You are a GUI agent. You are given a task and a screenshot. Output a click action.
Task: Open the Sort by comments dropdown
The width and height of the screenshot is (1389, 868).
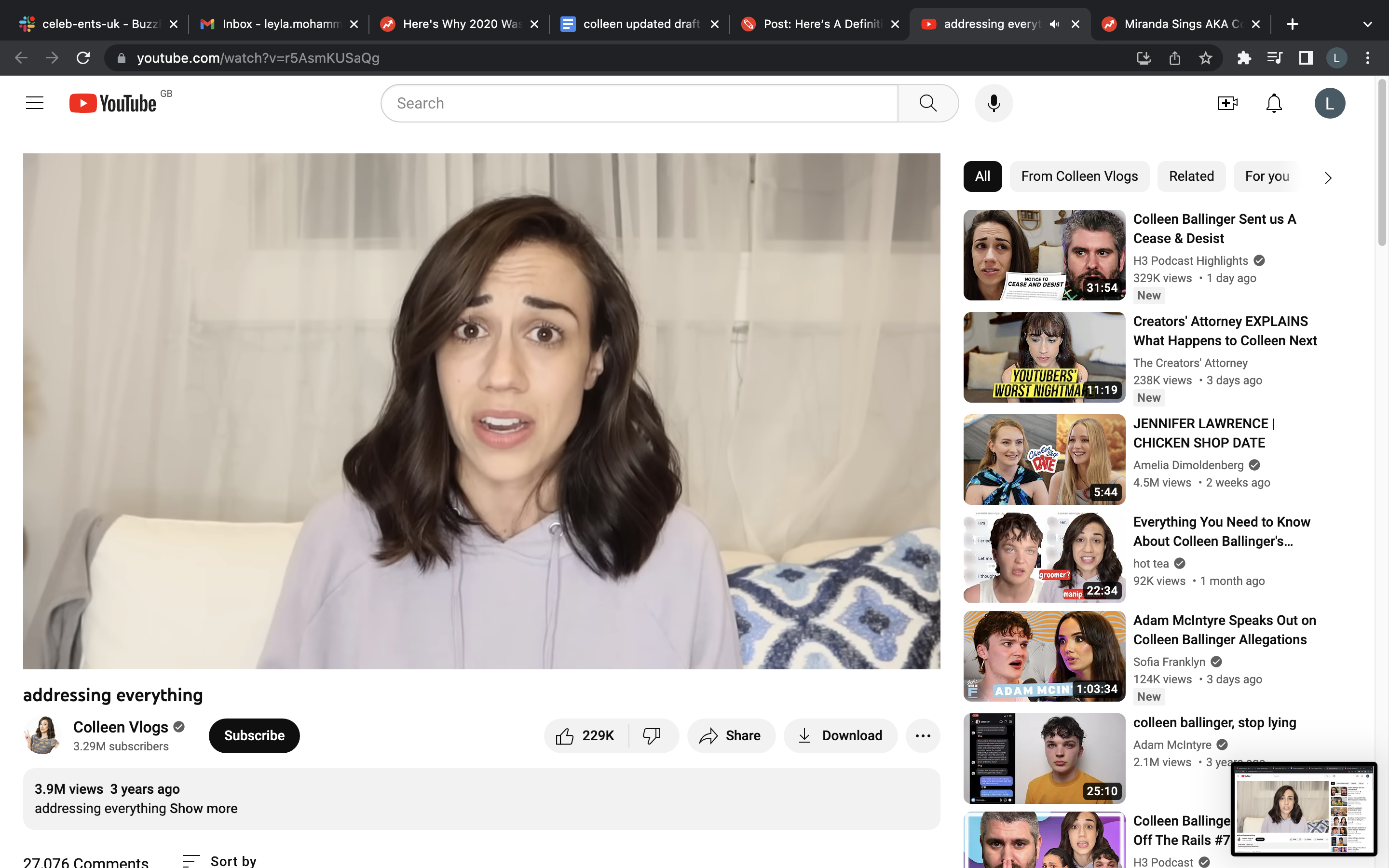point(219,861)
